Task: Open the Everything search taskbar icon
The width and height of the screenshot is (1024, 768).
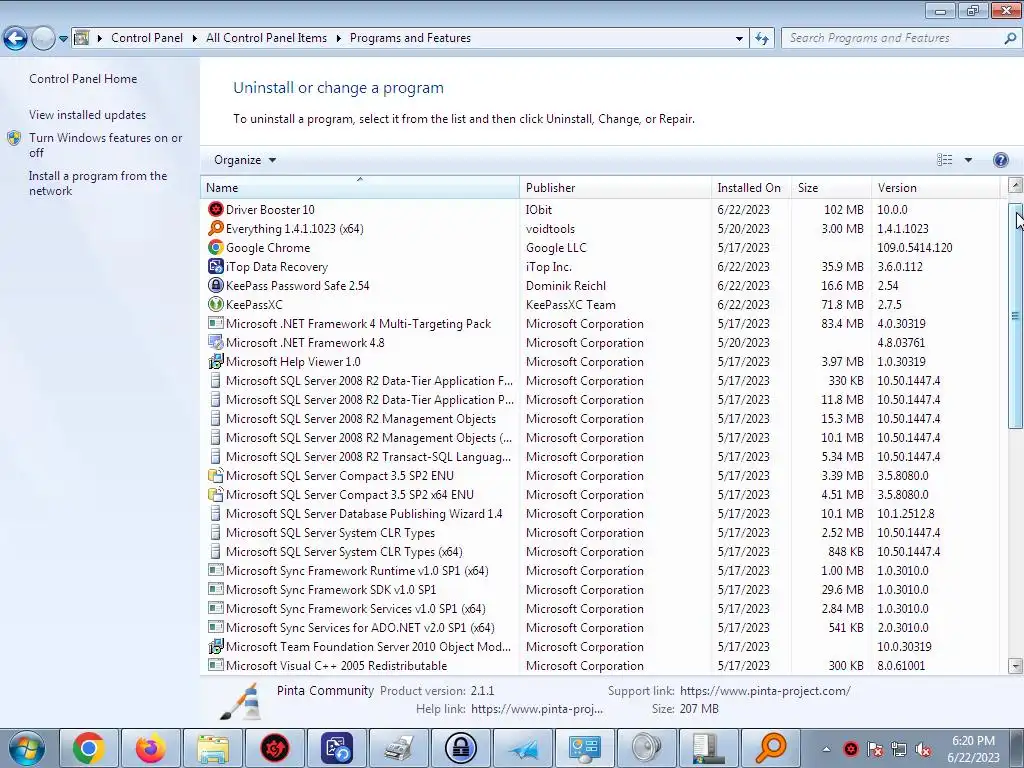Action: pos(771,748)
